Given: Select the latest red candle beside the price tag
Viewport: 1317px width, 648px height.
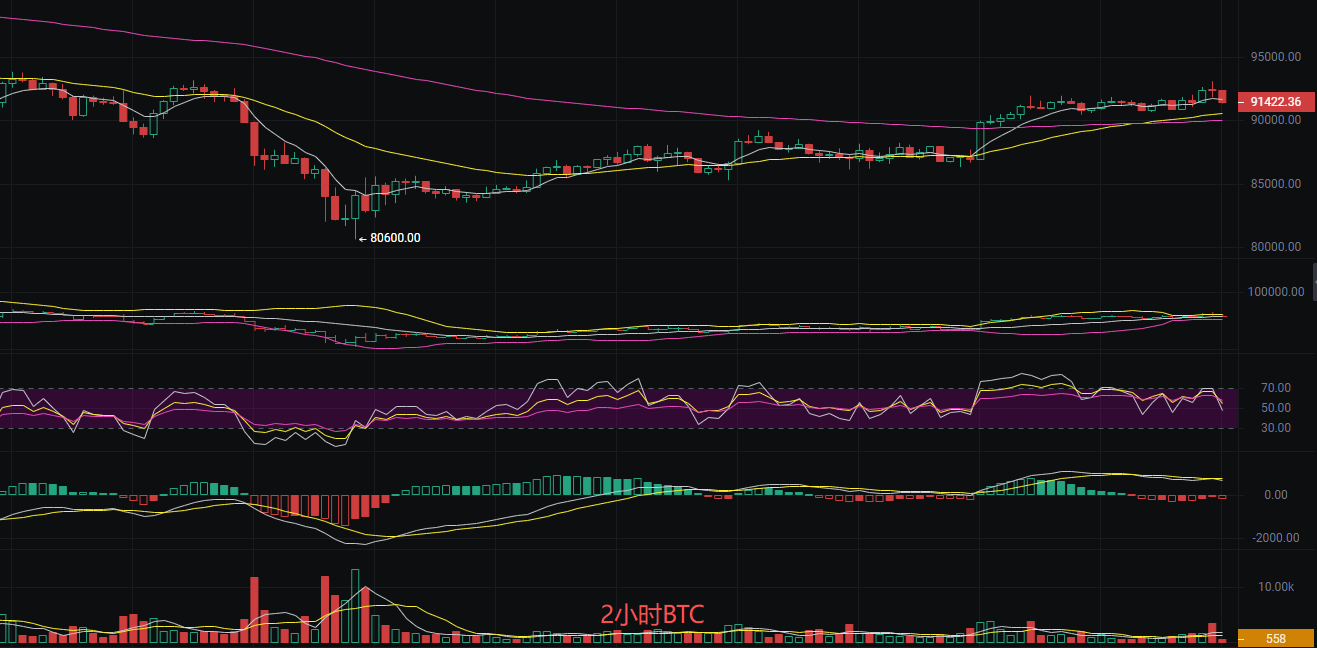Looking at the screenshot, I should pyautogui.click(x=1222, y=95).
